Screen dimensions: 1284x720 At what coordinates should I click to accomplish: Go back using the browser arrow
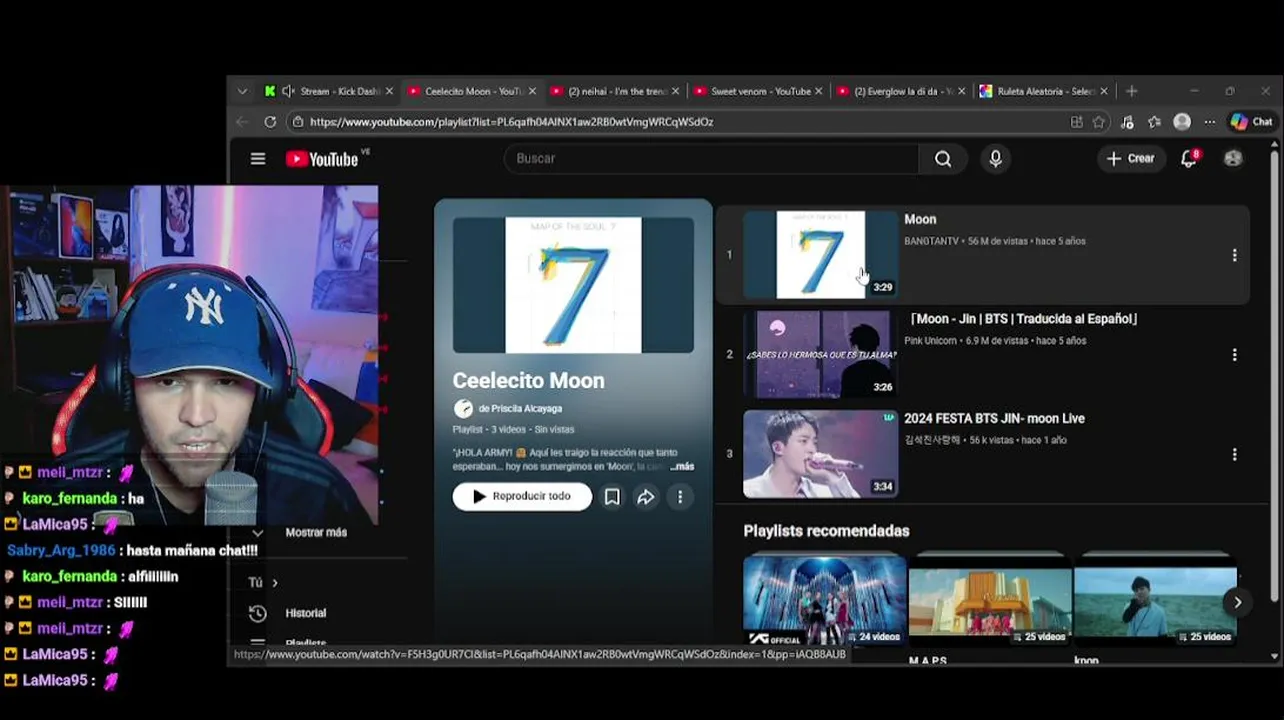point(242,122)
